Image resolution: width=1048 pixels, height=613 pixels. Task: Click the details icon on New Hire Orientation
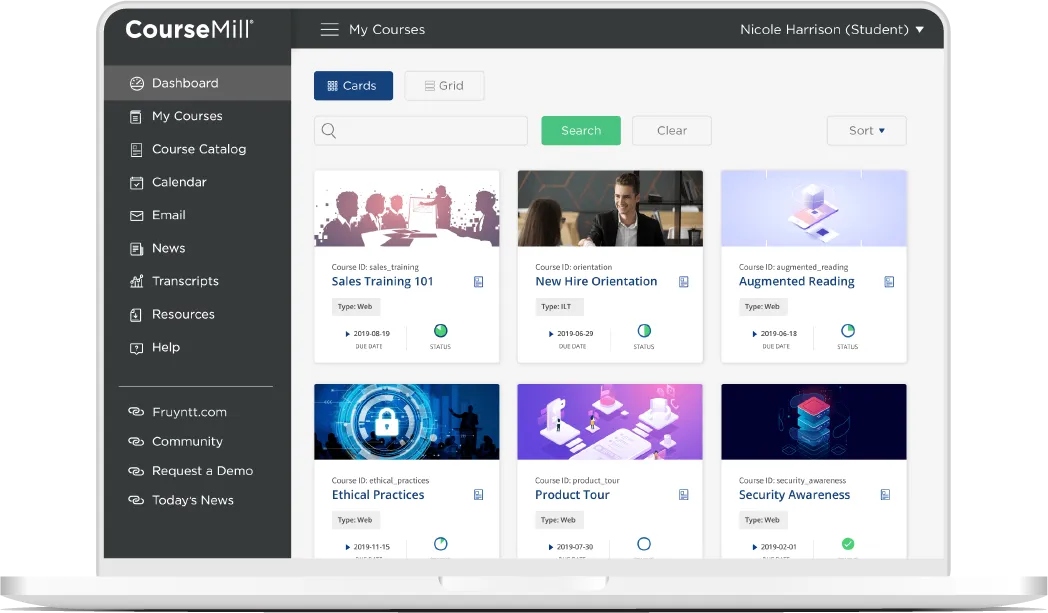(684, 282)
